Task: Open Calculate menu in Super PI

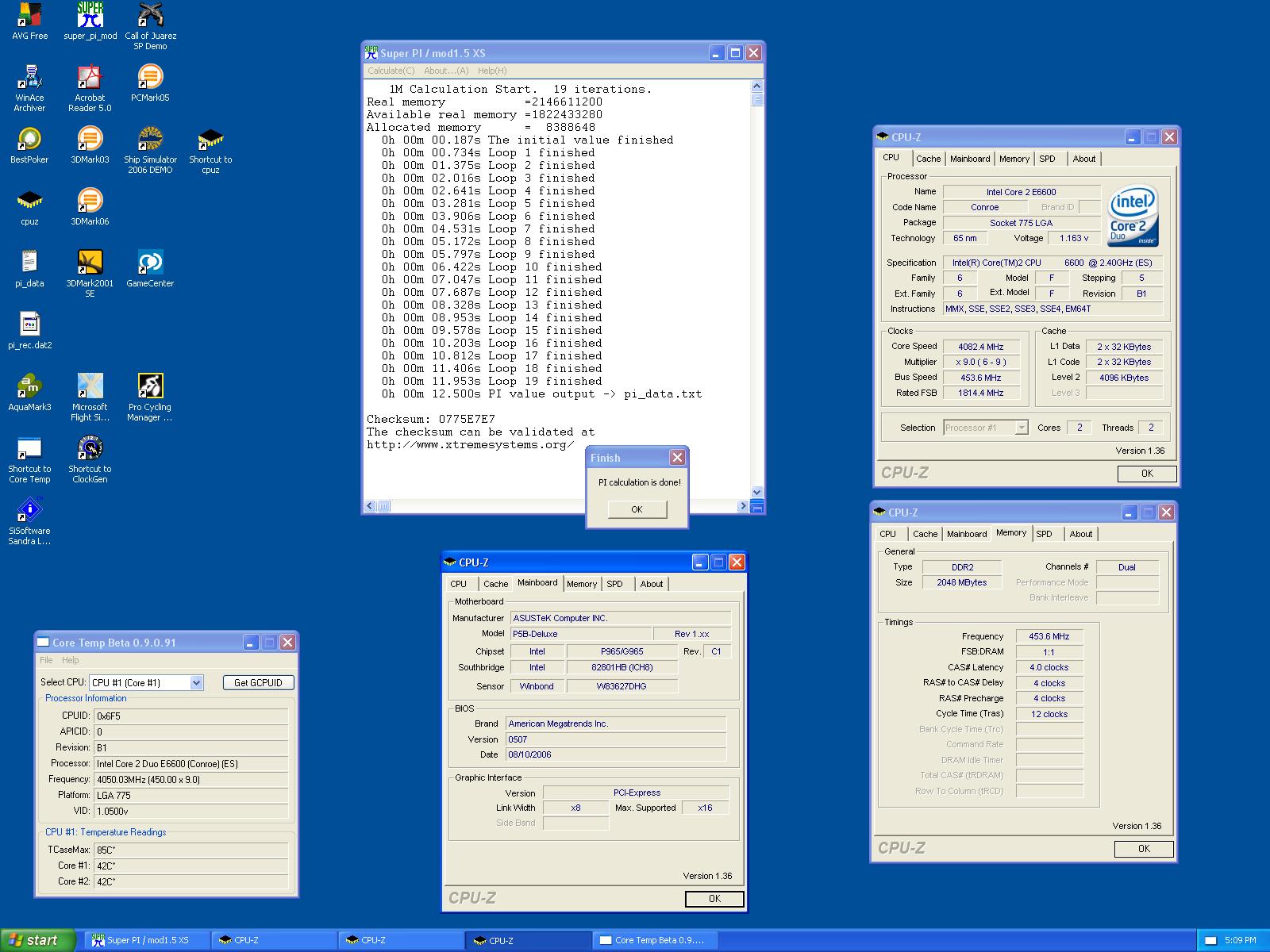Action: pyautogui.click(x=391, y=71)
